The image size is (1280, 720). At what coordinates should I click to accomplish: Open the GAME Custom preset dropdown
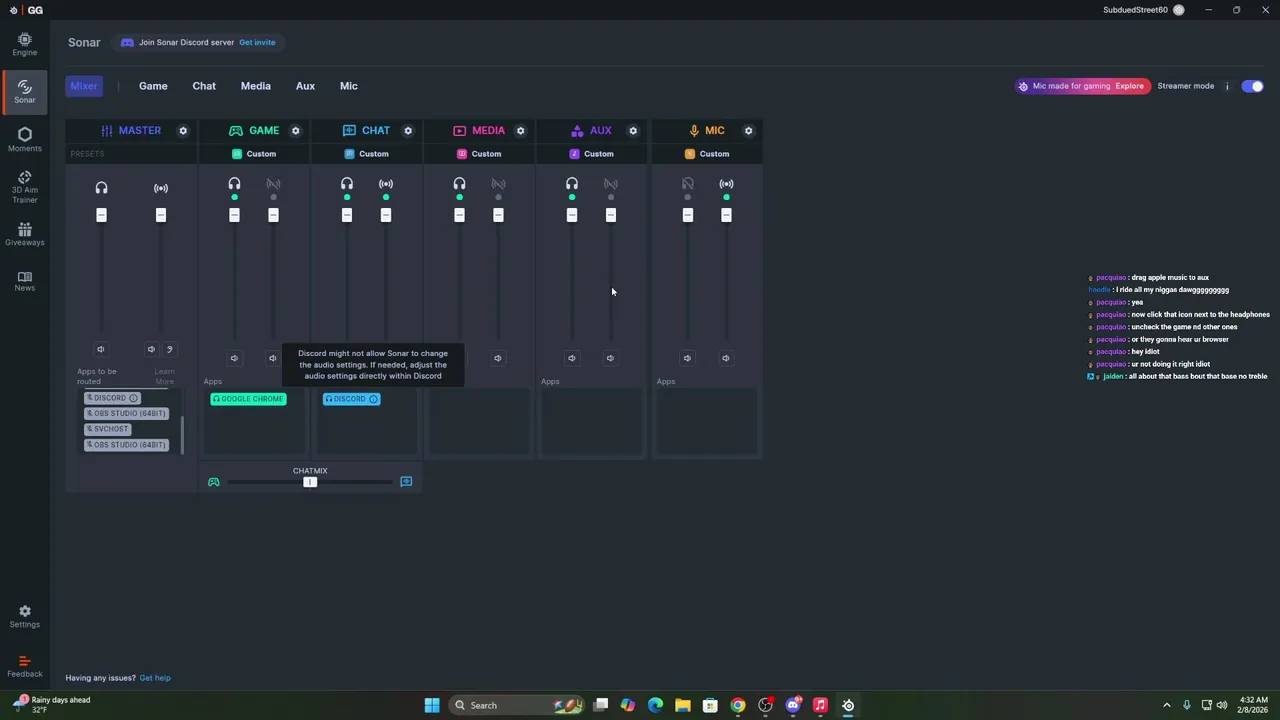254,154
